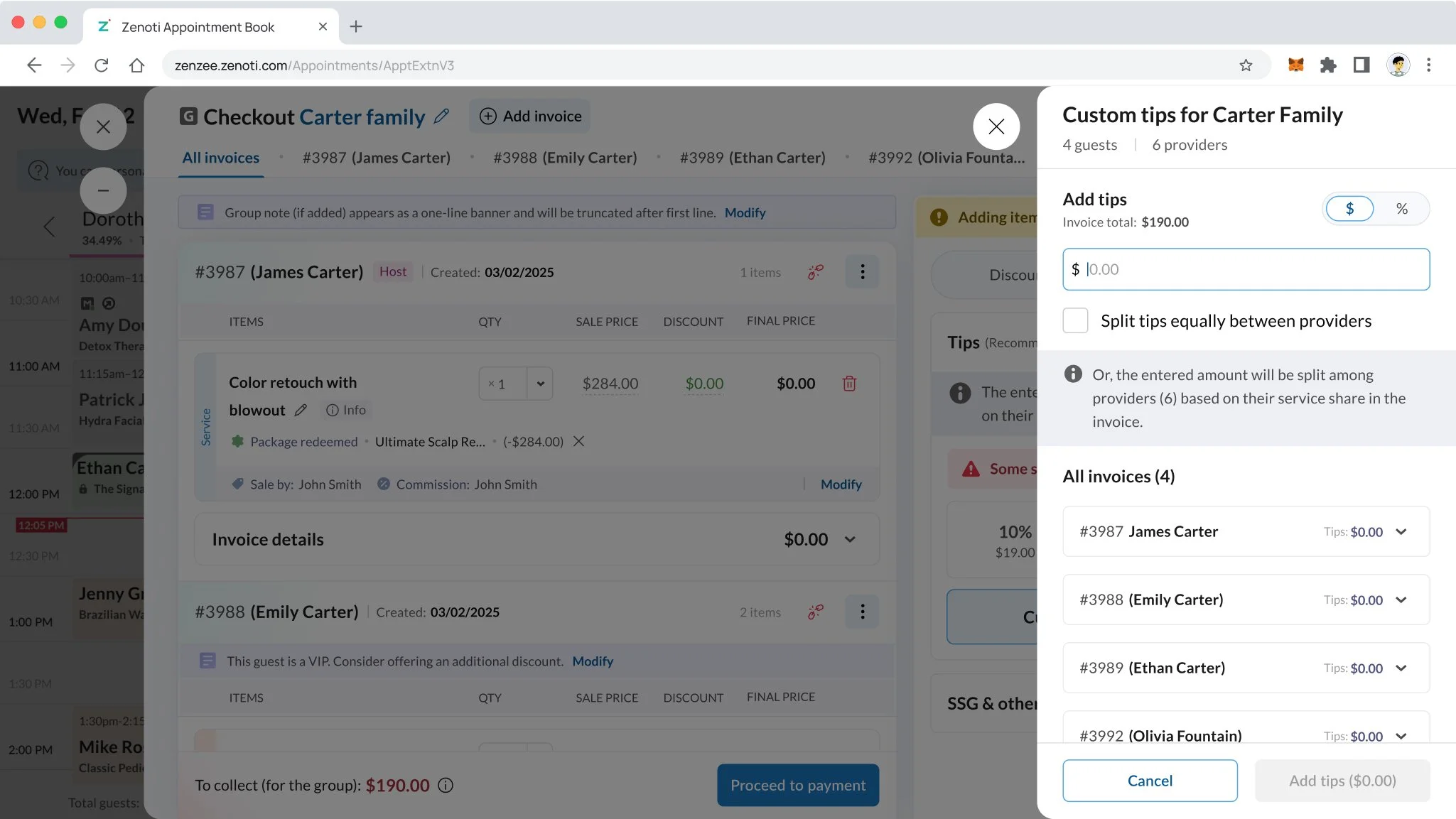
Task: Enable Split tips equally between providers
Action: (1075, 320)
